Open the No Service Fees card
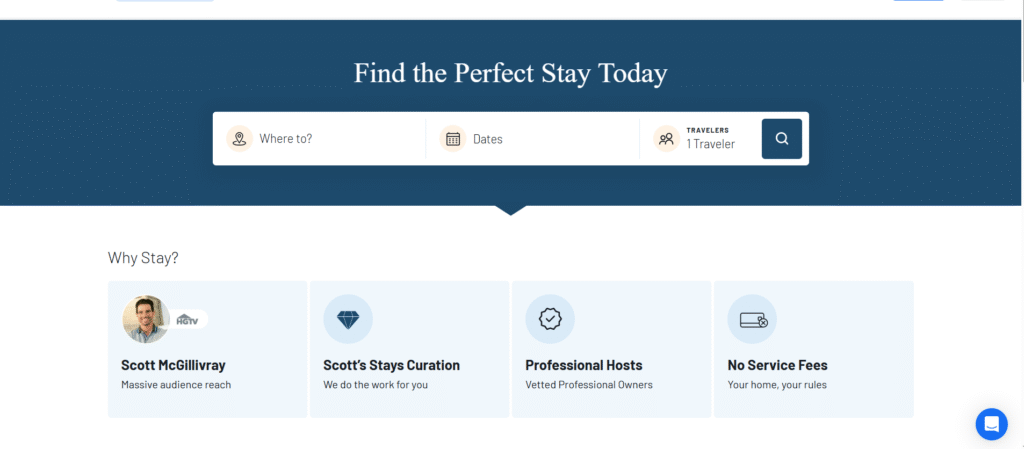 814,349
